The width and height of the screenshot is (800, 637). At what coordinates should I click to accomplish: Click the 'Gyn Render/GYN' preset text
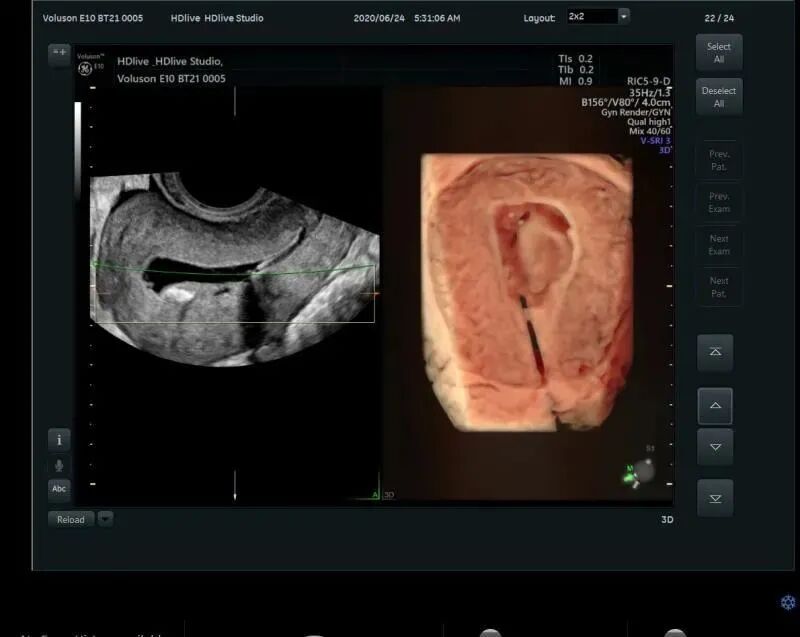coord(636,112)
